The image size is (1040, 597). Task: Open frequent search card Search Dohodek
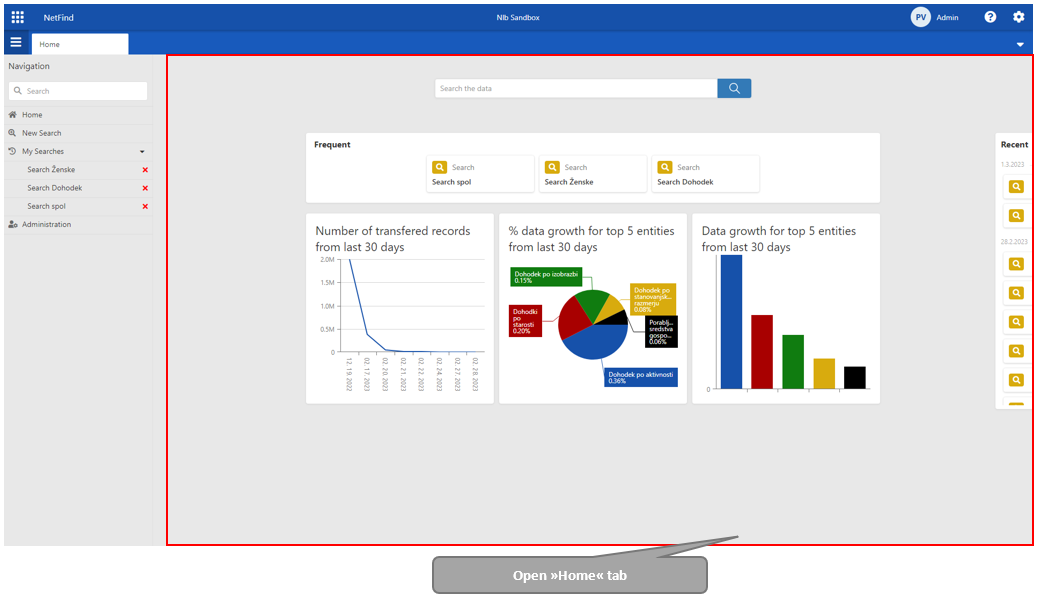pos(705,174)
